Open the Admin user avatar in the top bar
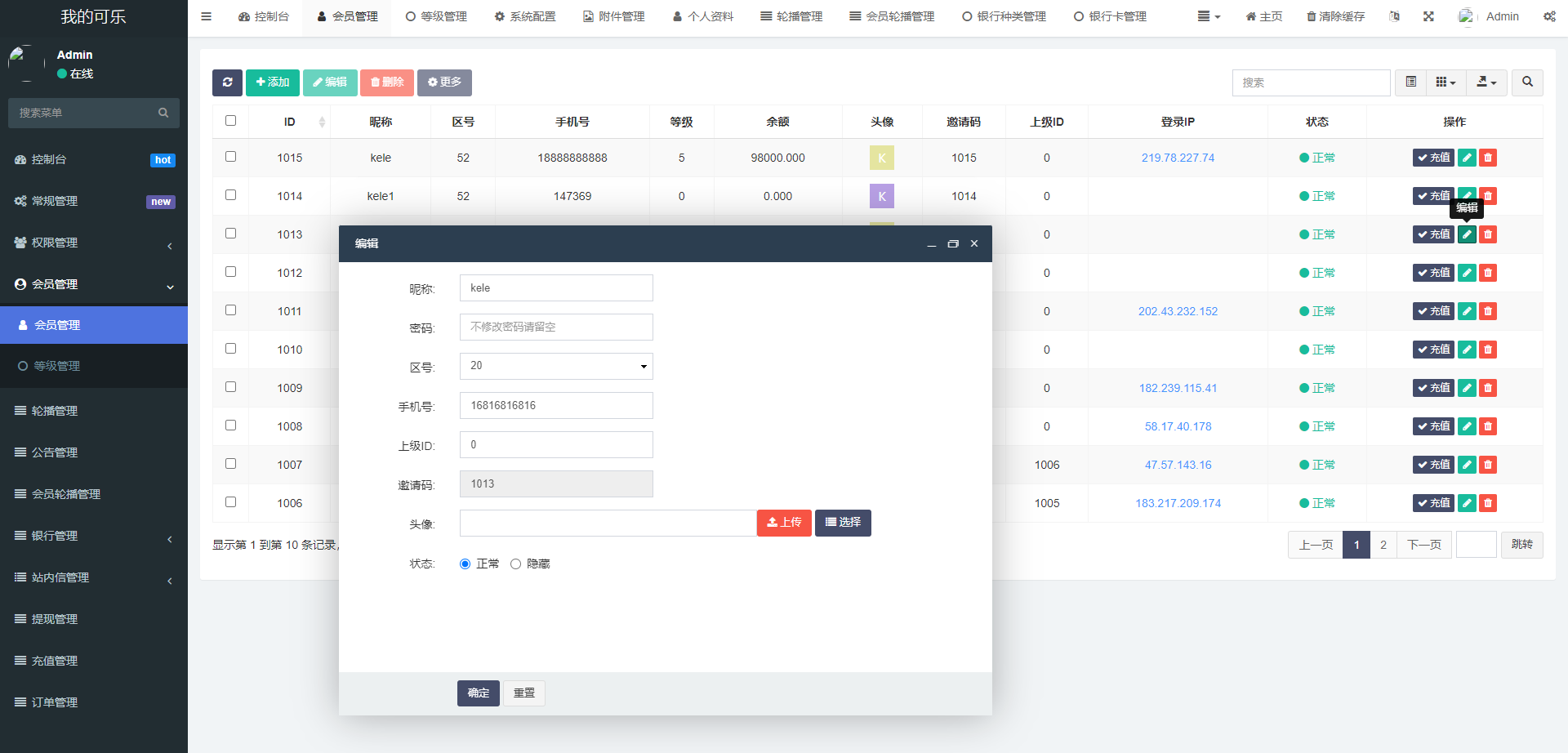The width and height of the screenshot is (1568, 753). coord(1466,16)
